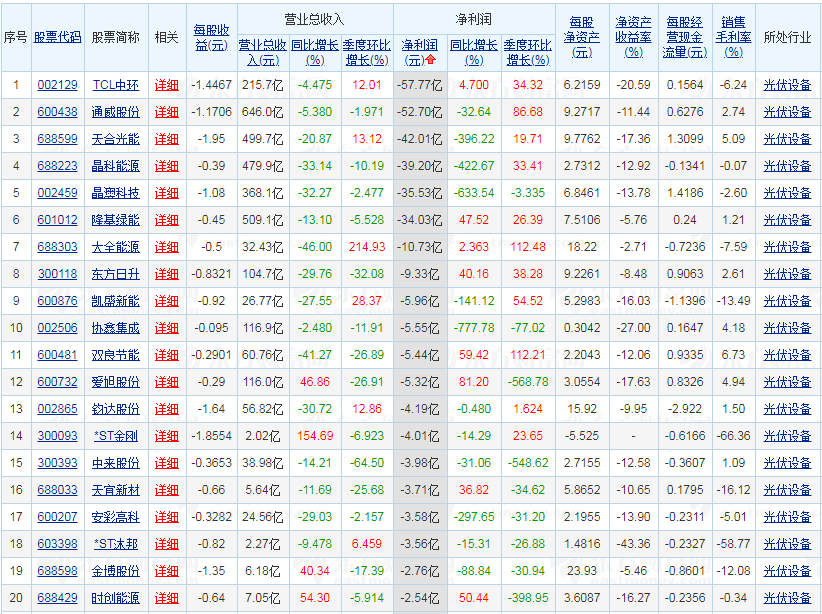Open stock code 688598
The image size is (822, 614).
point(57,571)
